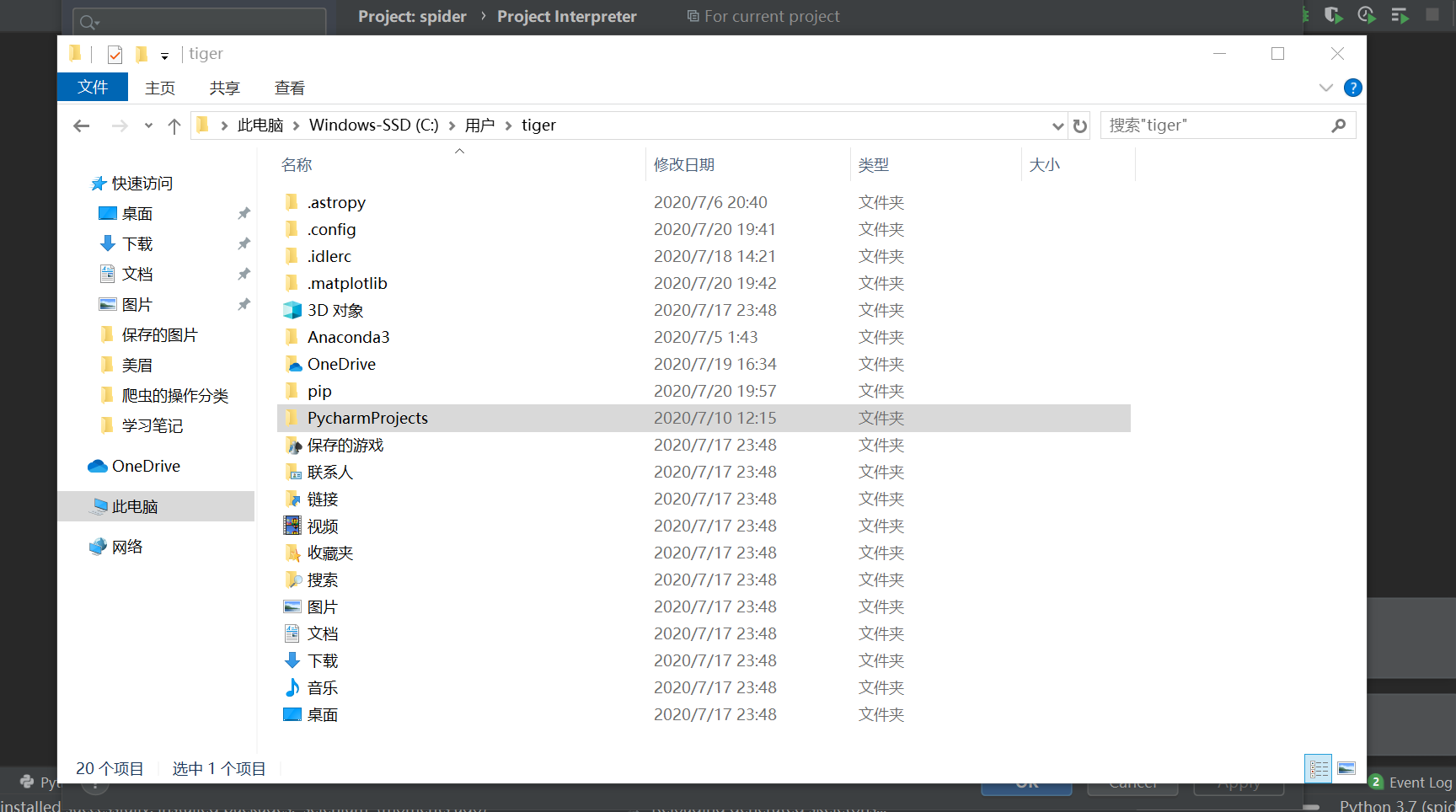Open the 查看 ribbon tab
The width and height of the screenshot is (1456, 812).
(x=290, y=88)
